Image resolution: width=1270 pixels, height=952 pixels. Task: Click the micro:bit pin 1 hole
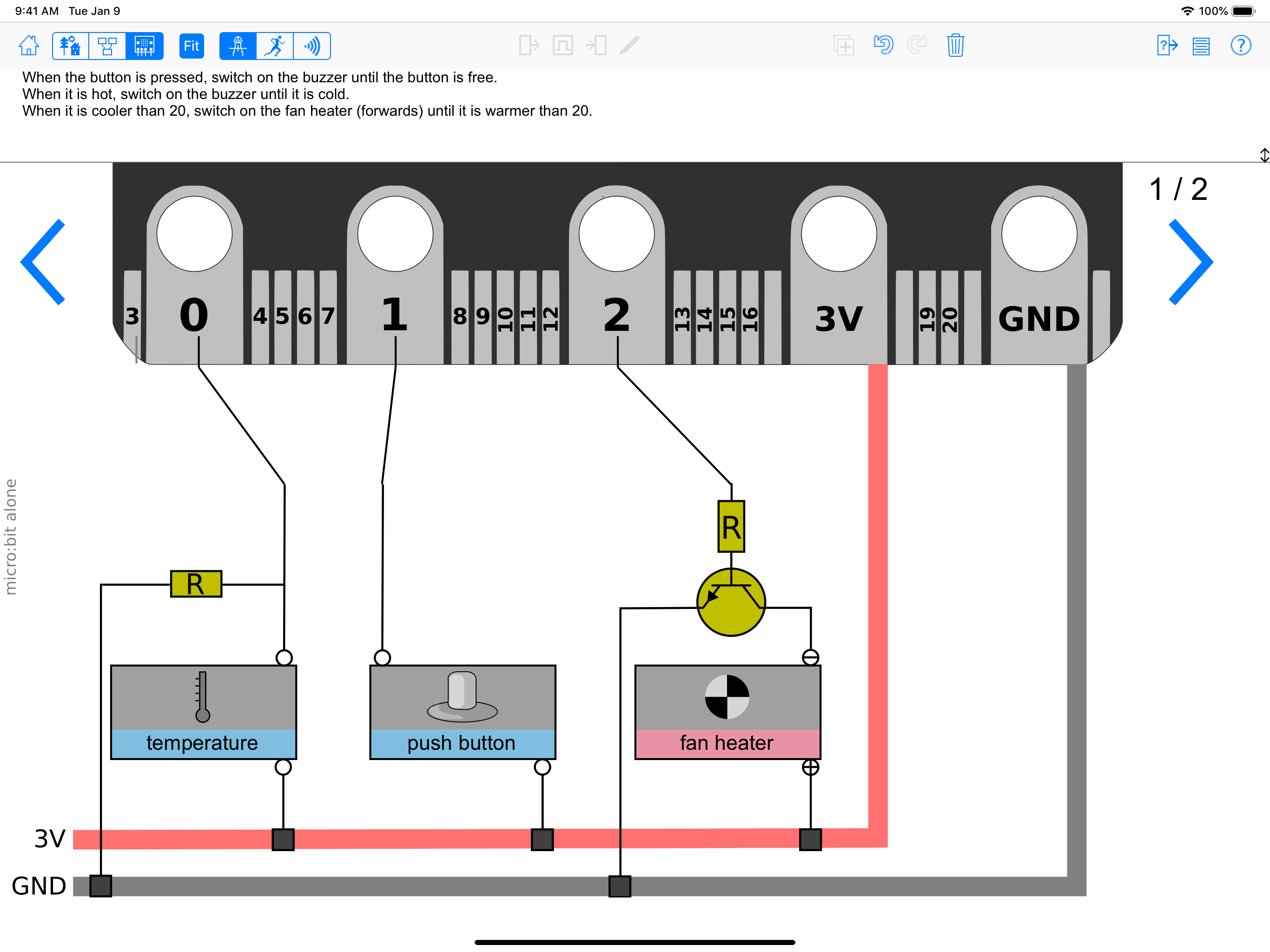pyautogui.click(x=395, y=234)
